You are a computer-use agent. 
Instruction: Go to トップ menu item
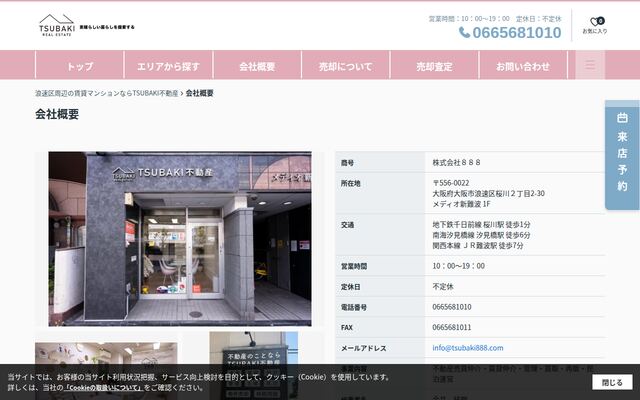[x=80, y=66]
